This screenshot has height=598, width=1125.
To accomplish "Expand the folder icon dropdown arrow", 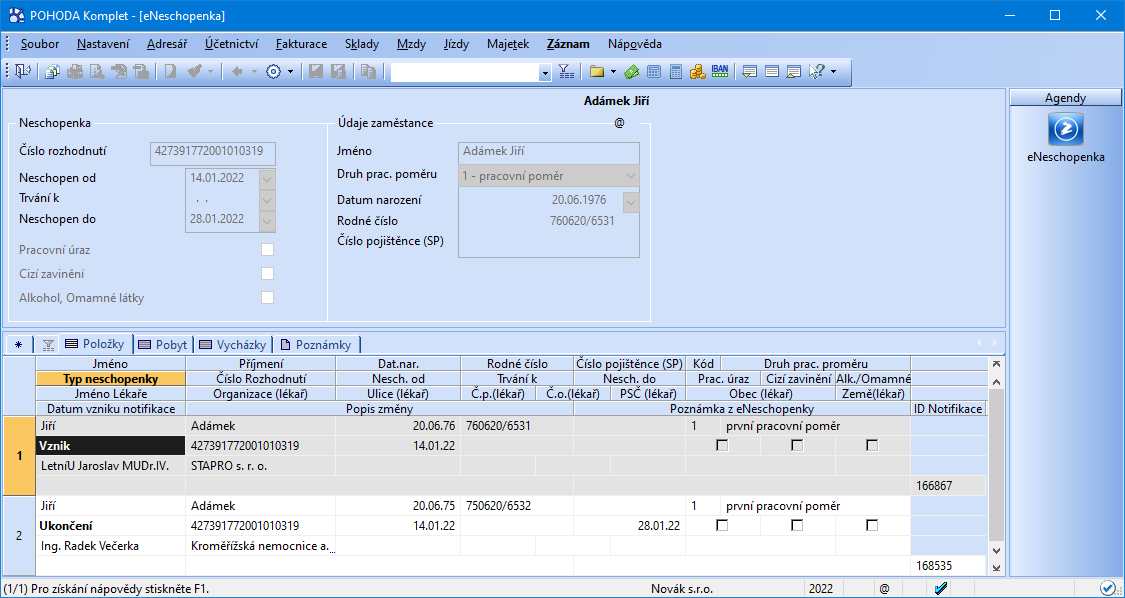I will coord(613,71).
